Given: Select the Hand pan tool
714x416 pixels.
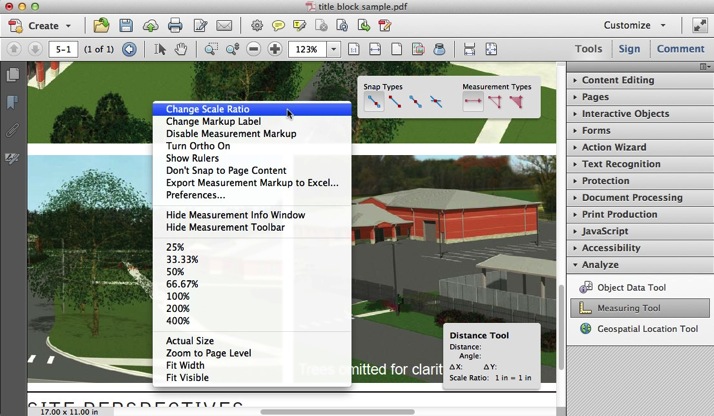Looking at the screenshot, I should [181, 49].
